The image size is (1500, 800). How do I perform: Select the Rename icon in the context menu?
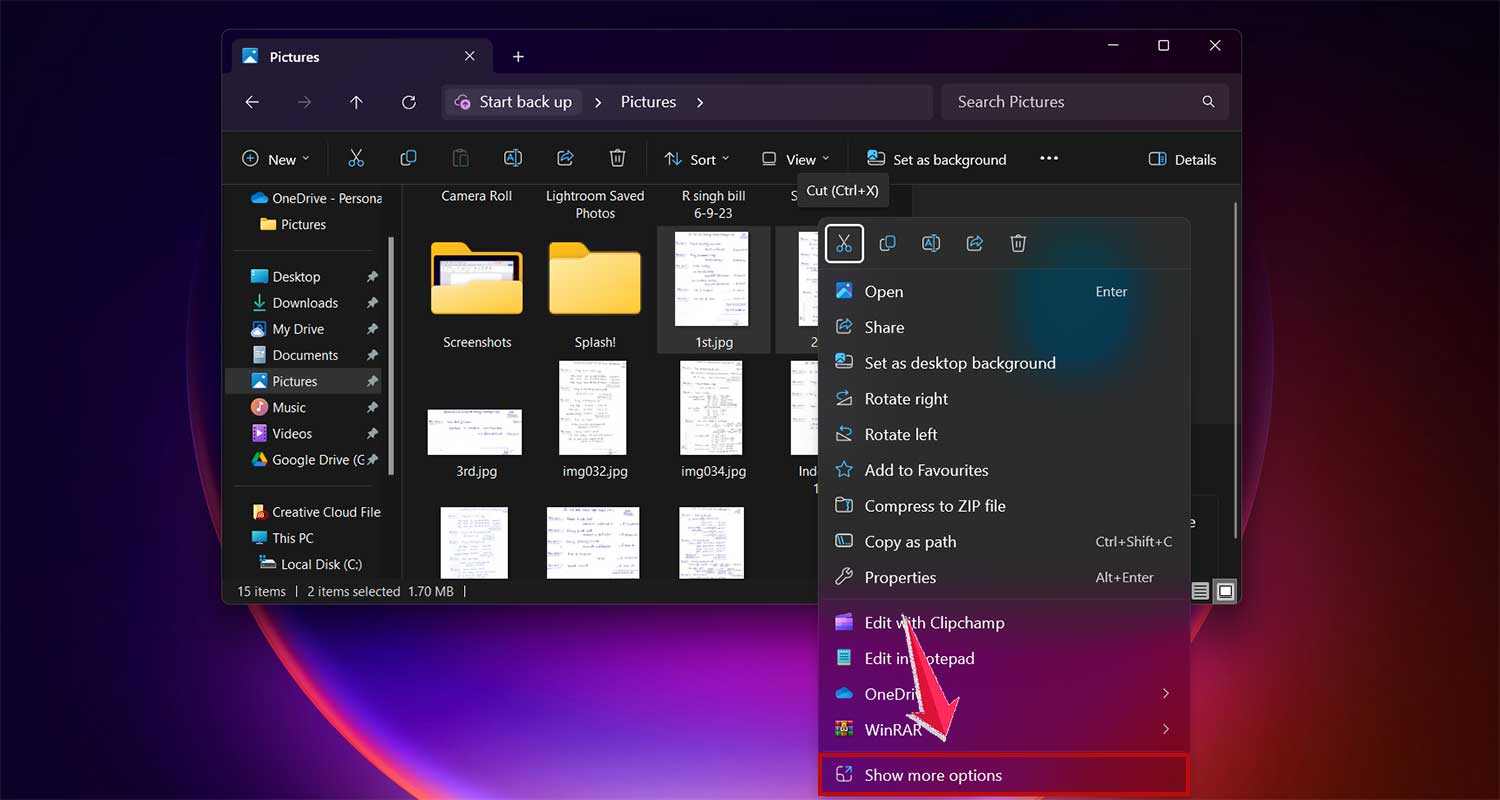point(931,243)
